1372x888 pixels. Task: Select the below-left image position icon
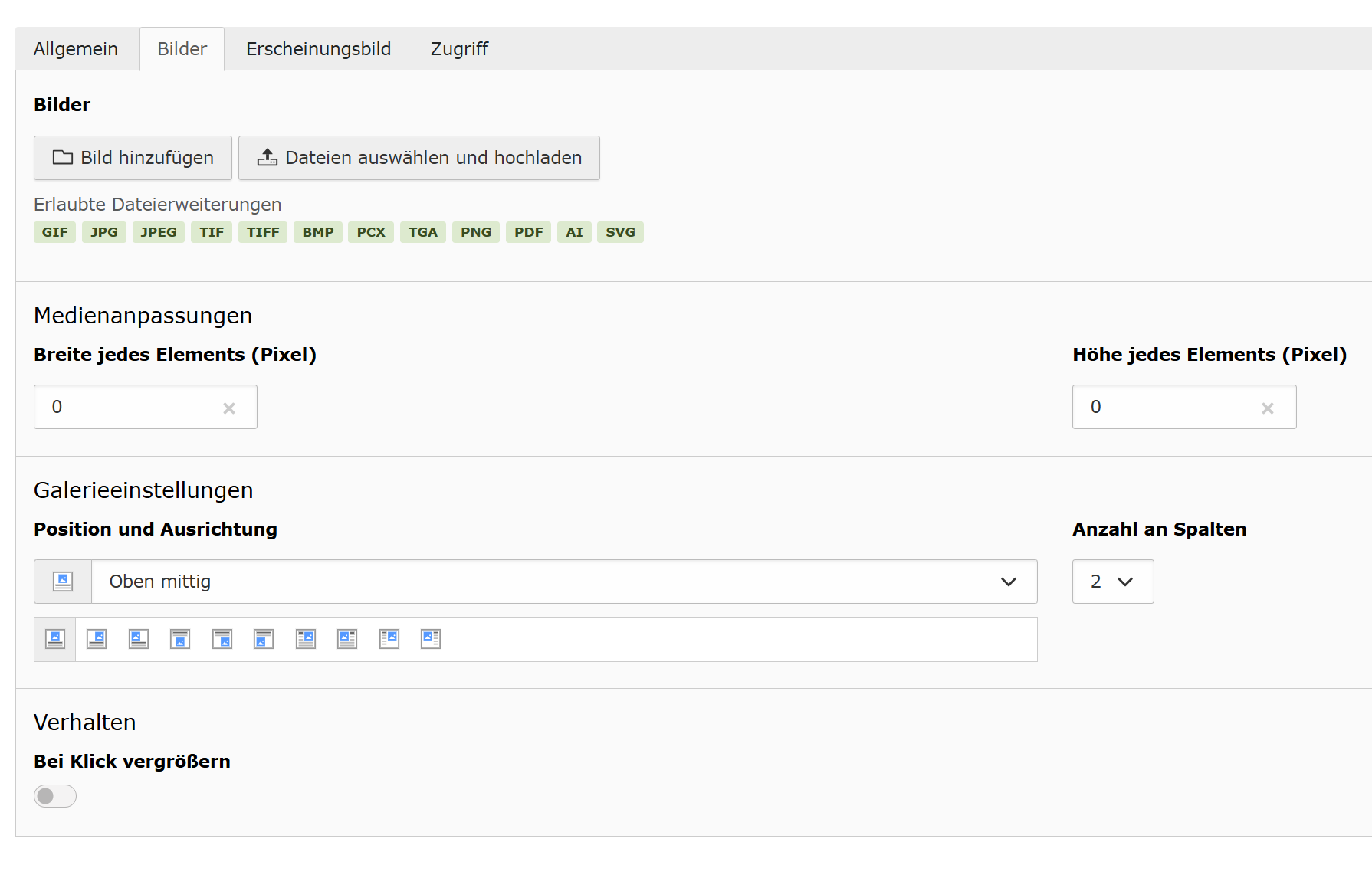tap(264, 639)
